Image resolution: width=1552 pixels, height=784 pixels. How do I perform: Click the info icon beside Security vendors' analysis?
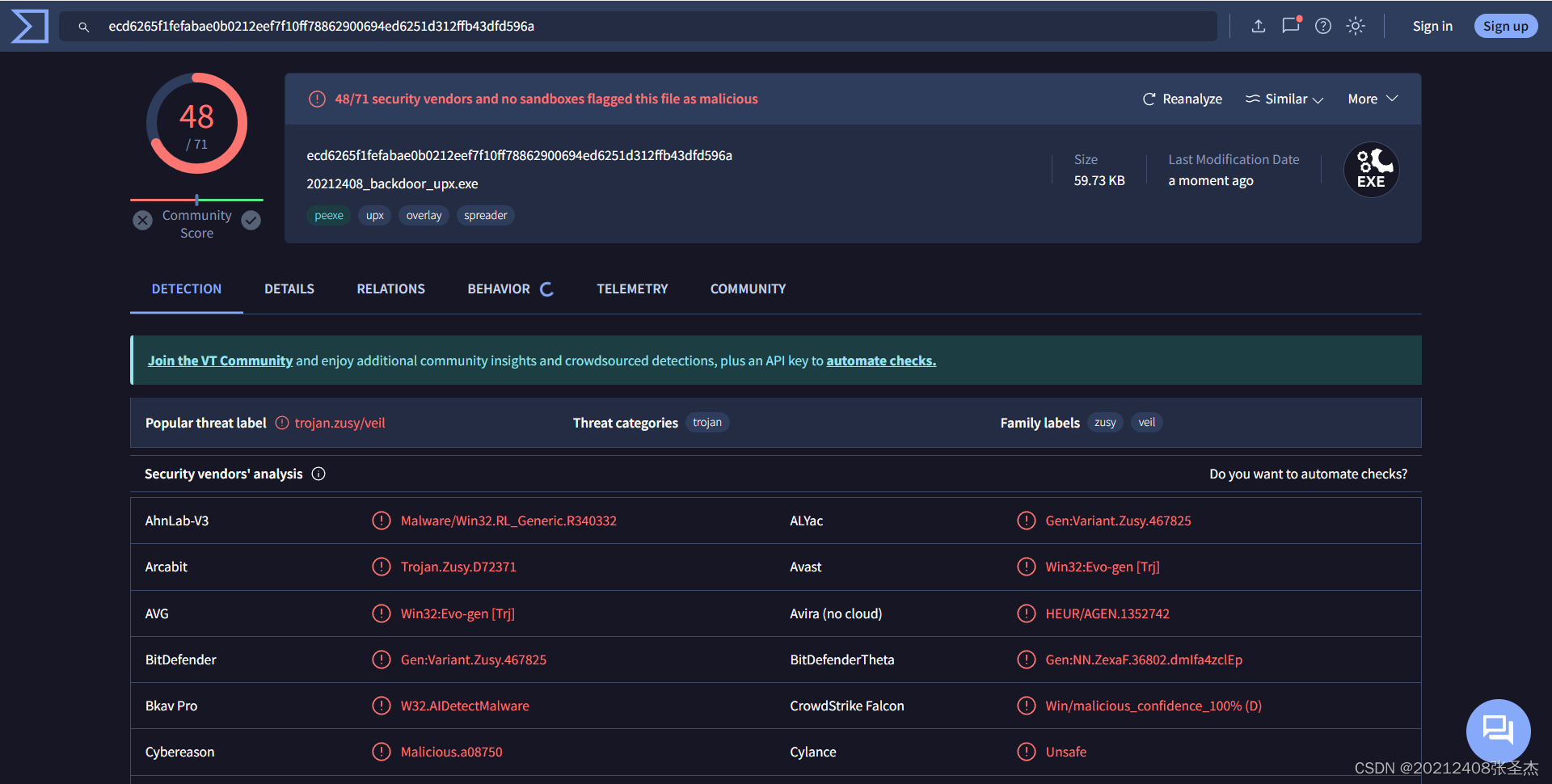pyautogui.click(x=318, y=474)
